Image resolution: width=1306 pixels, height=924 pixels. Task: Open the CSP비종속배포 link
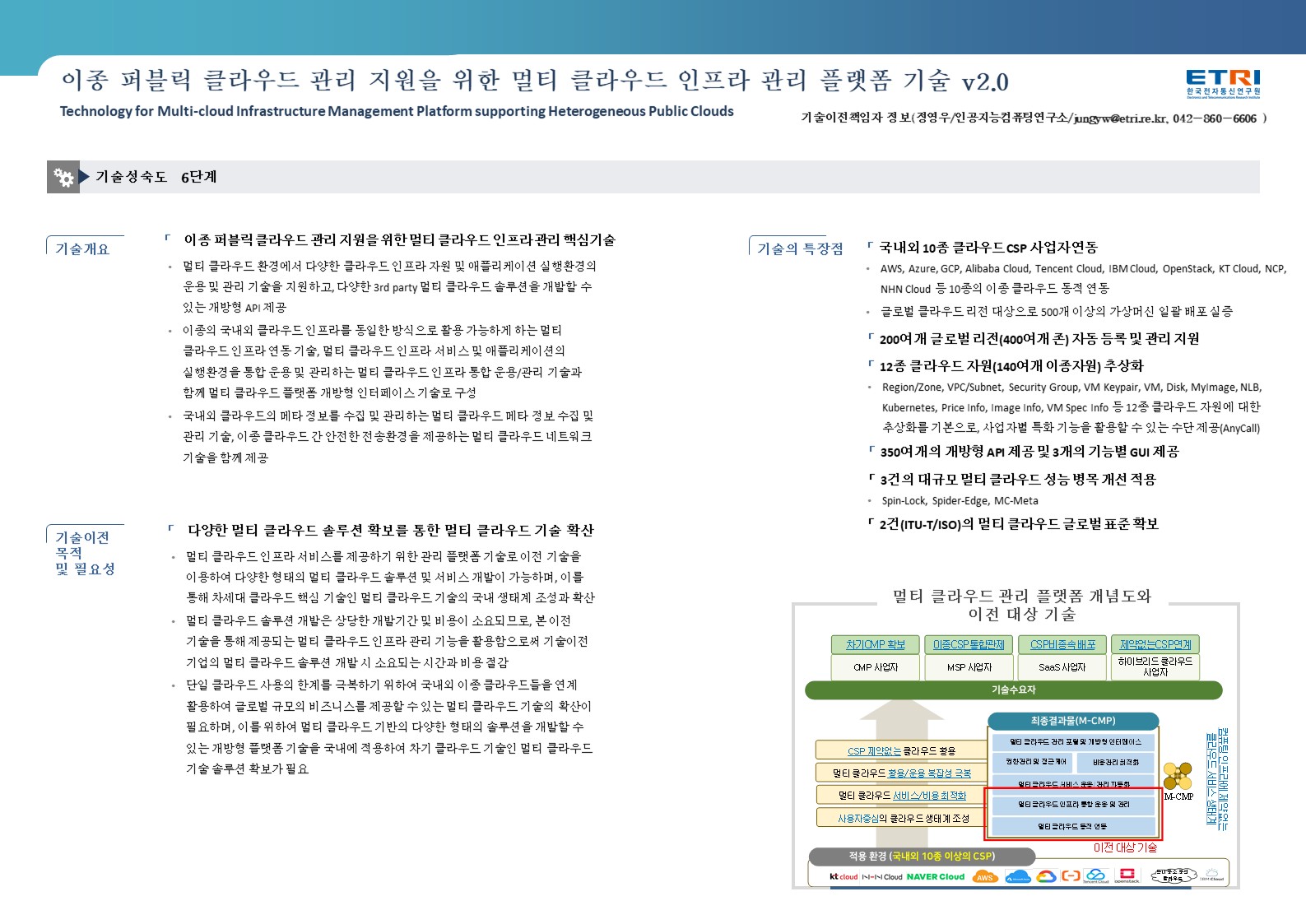tap(1062, 644)
